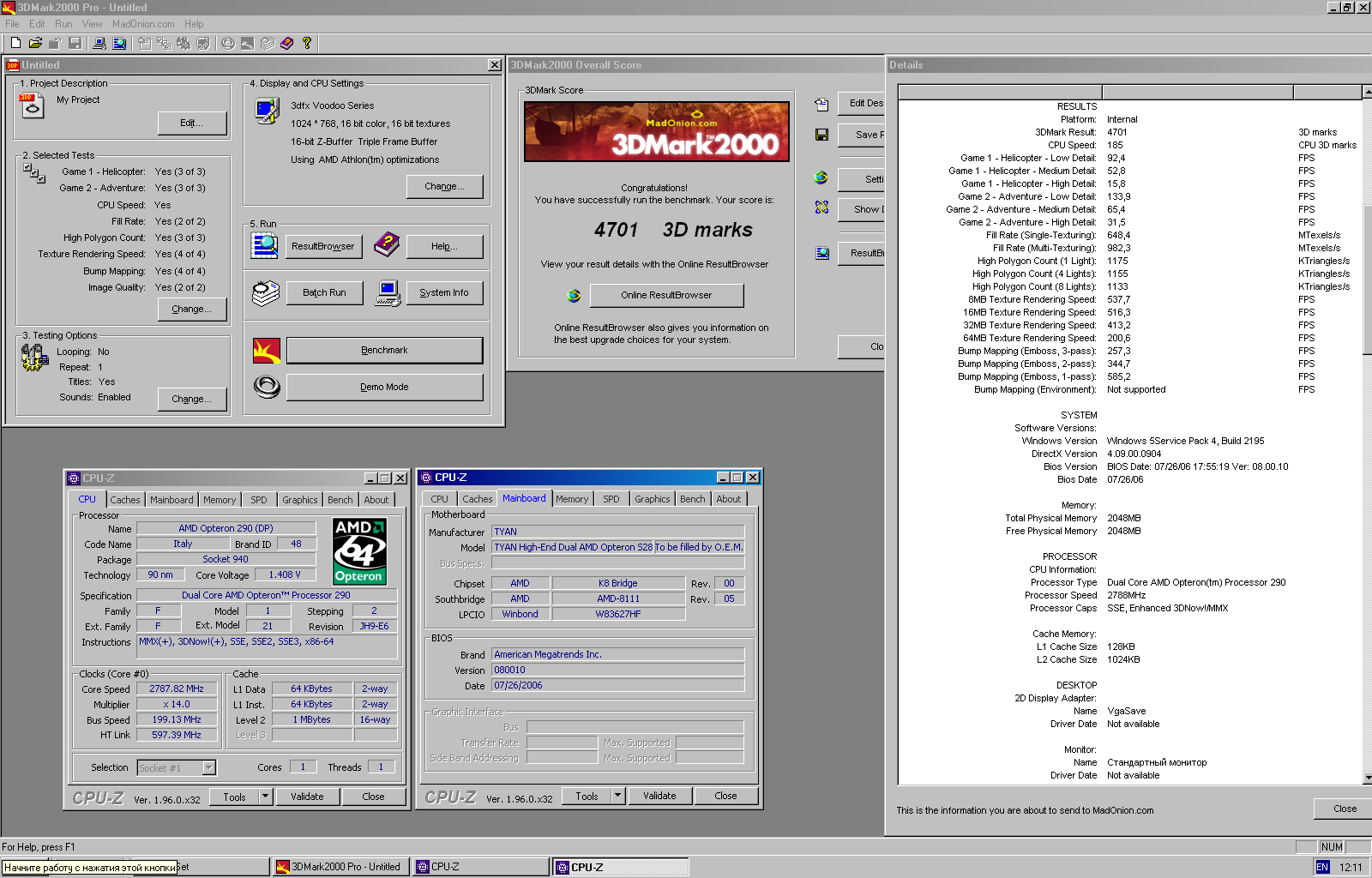Image resolution: width=1372 pixels, height=878 pixels.
Task: Click the purple help book toolbar icon
Action: click(x=287, y=43)
